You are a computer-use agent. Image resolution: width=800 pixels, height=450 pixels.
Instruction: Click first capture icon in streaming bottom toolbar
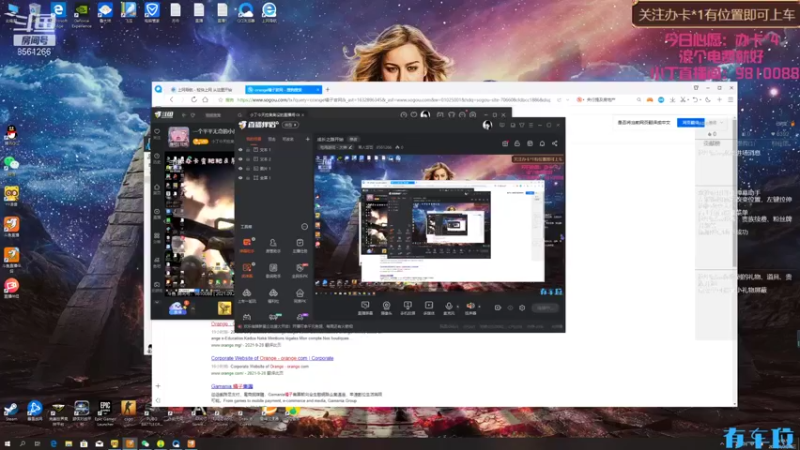click(365, 307)
